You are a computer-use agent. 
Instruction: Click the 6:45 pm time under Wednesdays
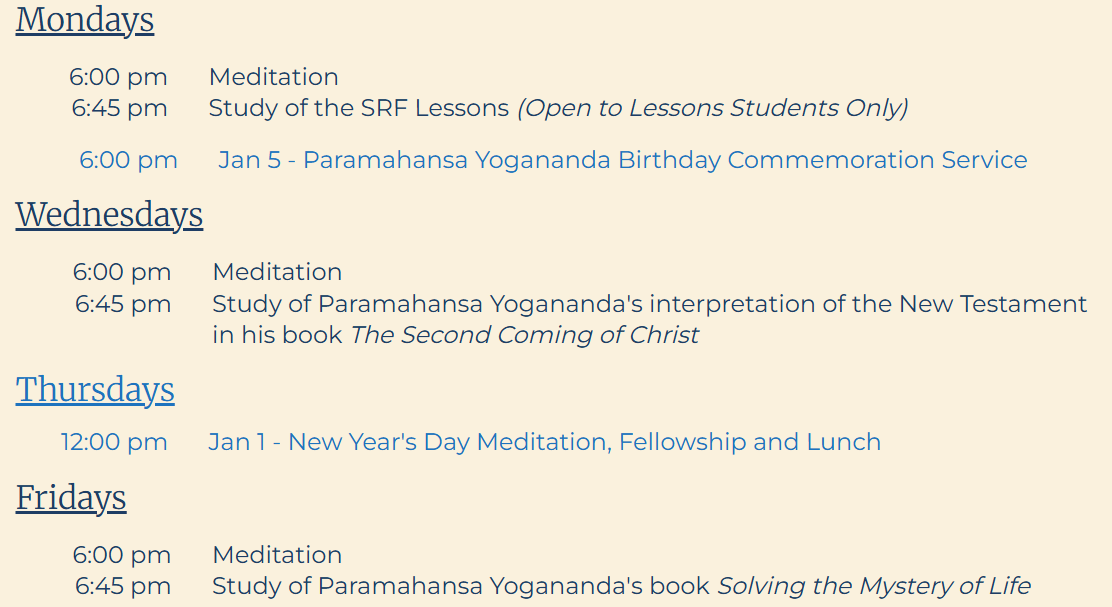pos(123,303)
